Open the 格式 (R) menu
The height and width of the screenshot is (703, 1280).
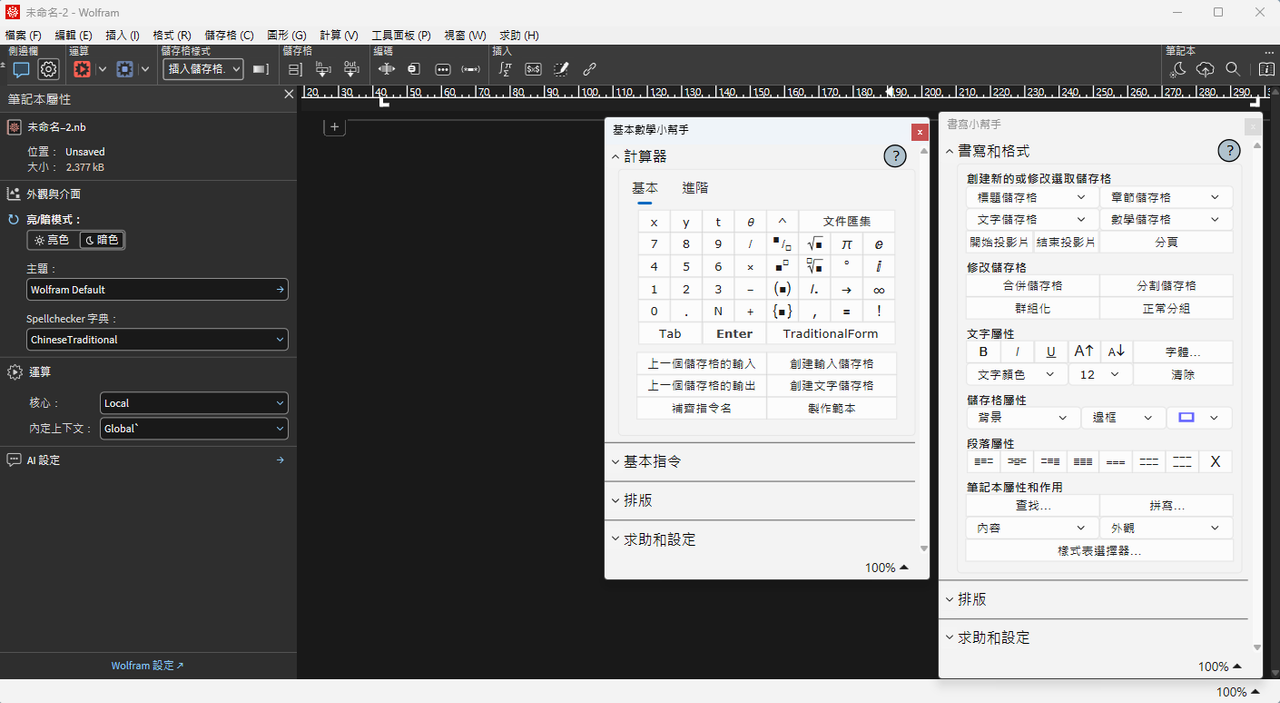tap(172, 35)
